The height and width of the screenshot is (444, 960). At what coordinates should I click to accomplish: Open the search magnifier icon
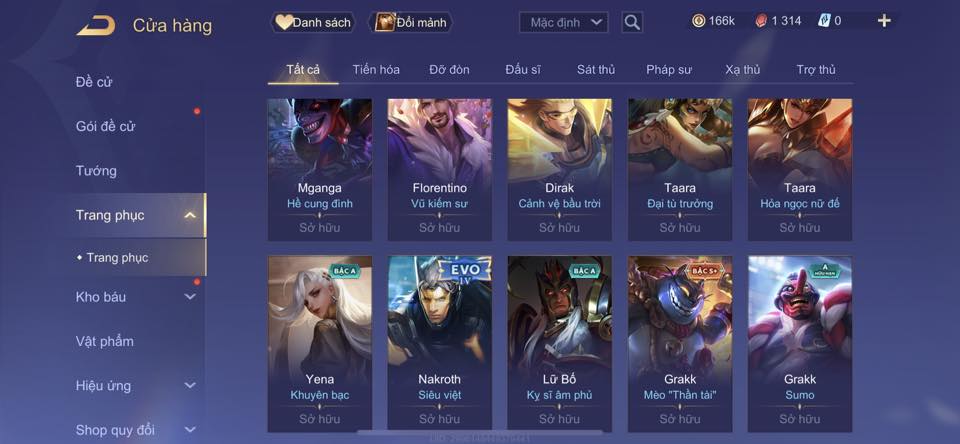tap(632, 23)
